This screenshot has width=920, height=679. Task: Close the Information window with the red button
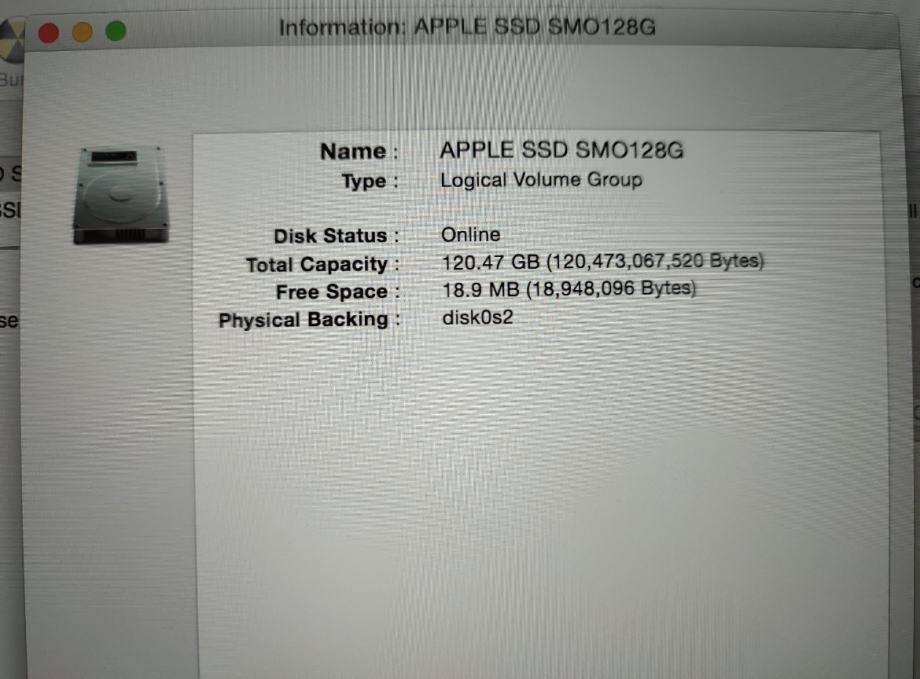(x=49, y=32)
